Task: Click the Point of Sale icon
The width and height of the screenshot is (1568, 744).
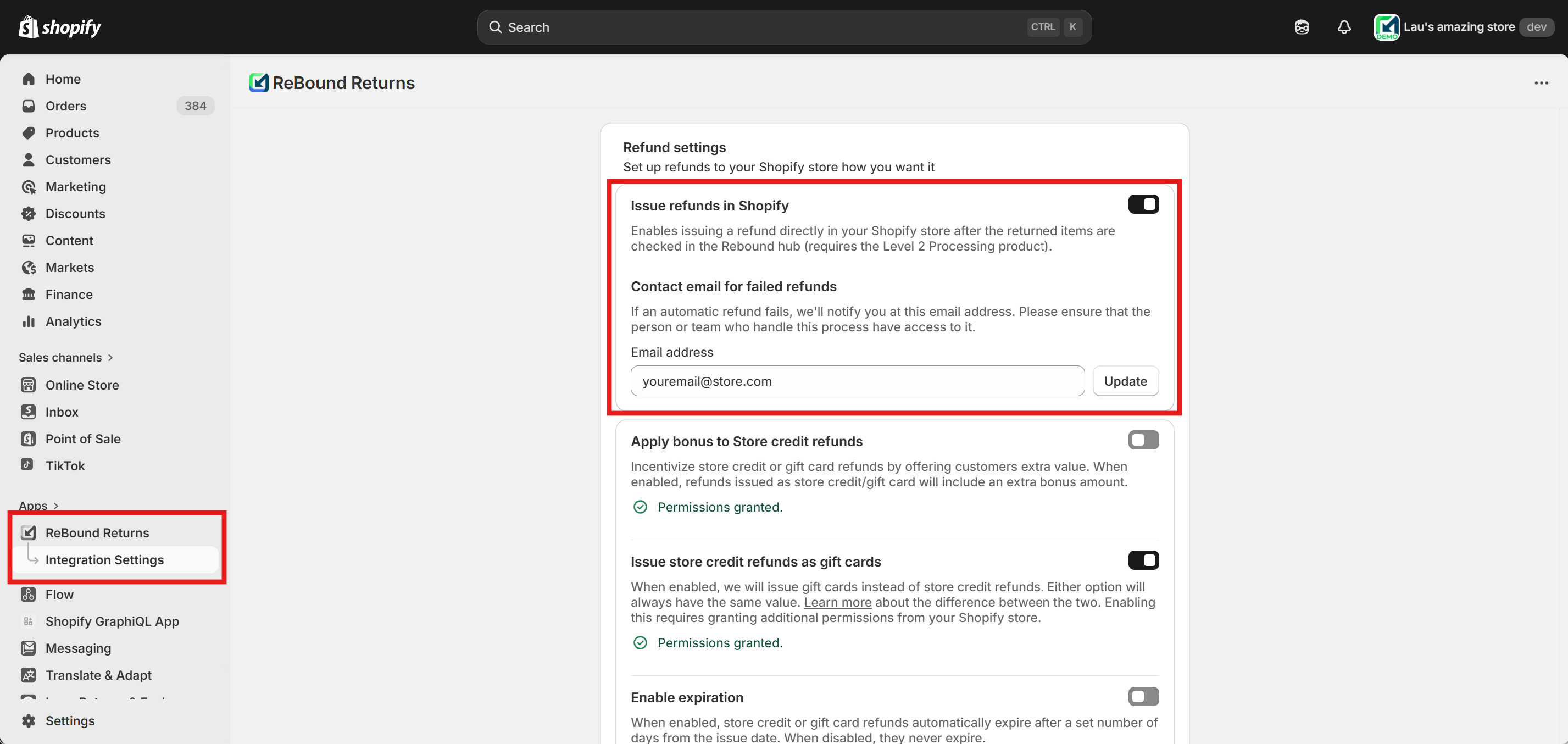Action: (x=28, y=438)
